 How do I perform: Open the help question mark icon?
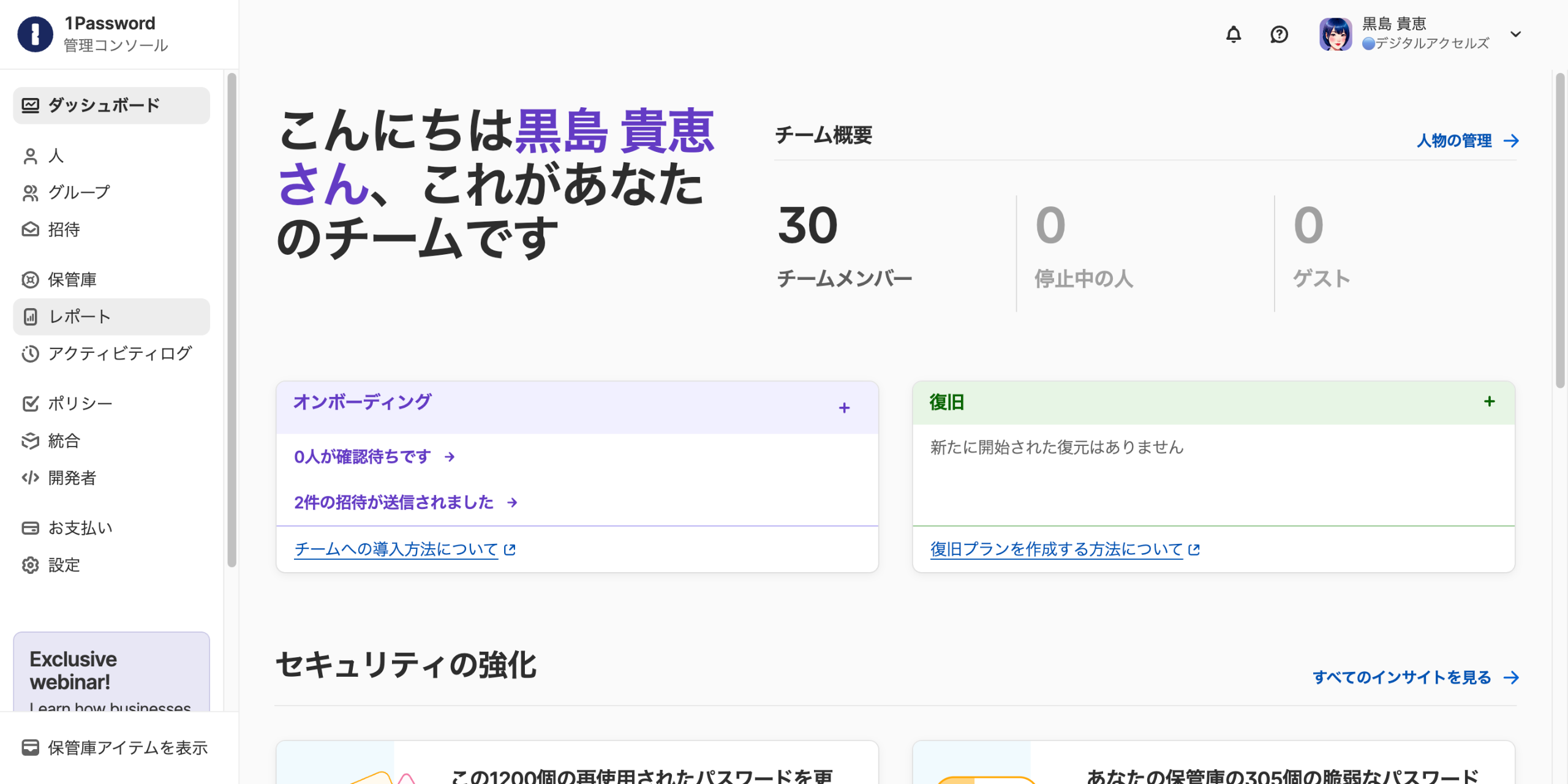(x=1279, y=34)
